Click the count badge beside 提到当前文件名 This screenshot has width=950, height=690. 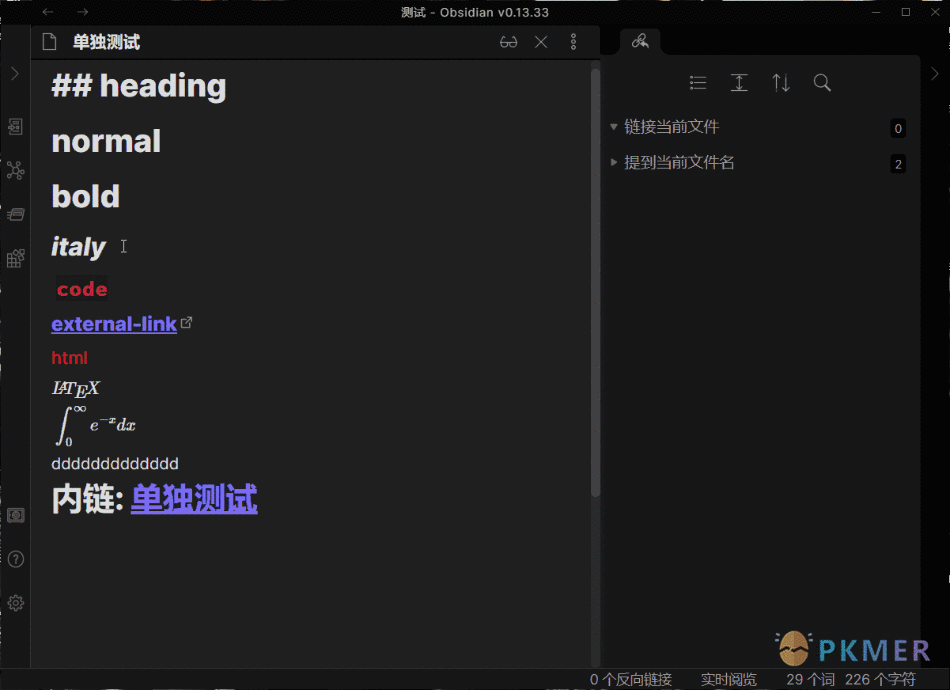click(898, 164)
